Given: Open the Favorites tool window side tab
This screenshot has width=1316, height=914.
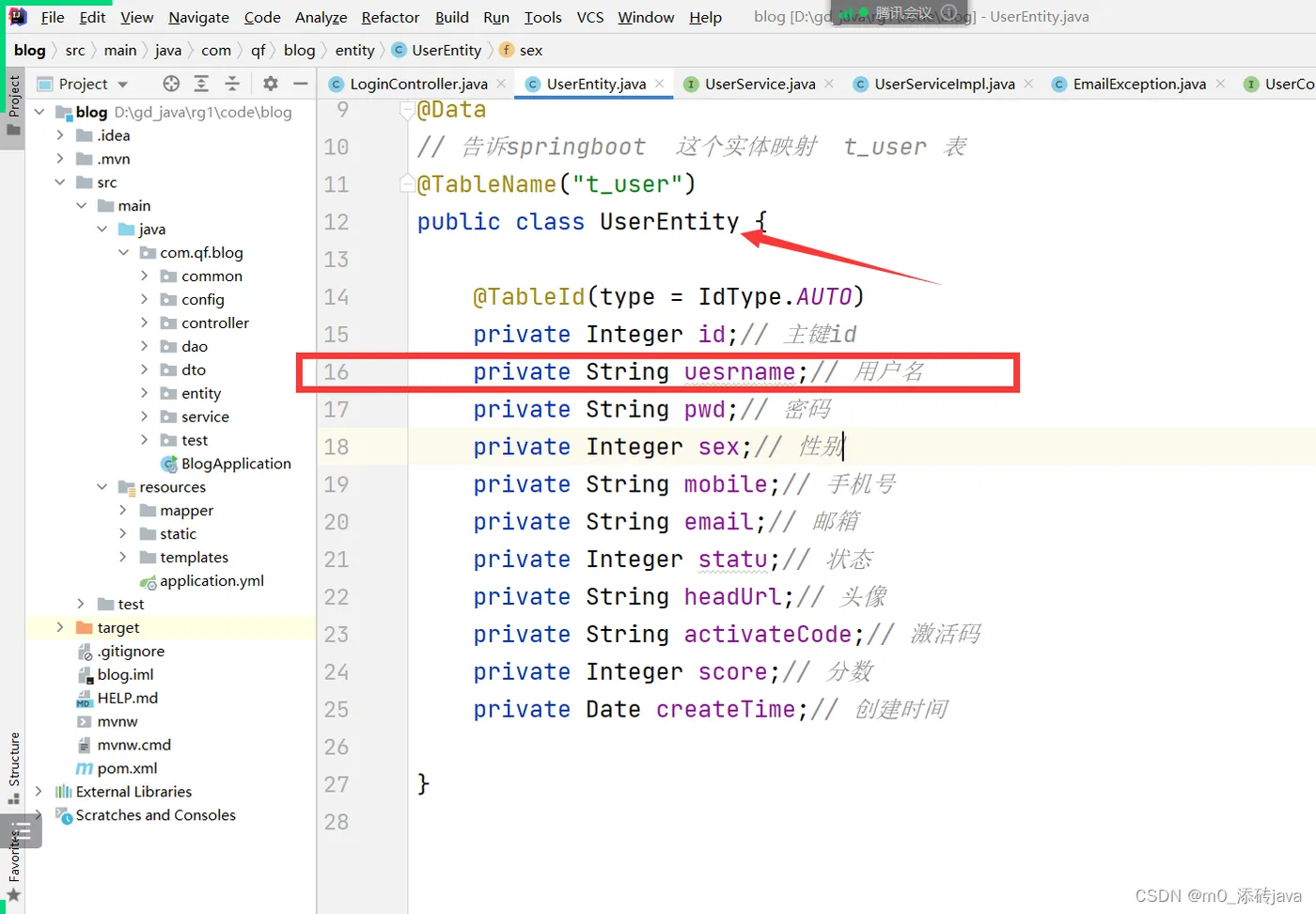Looking at the screenshot, I should 13,867.
